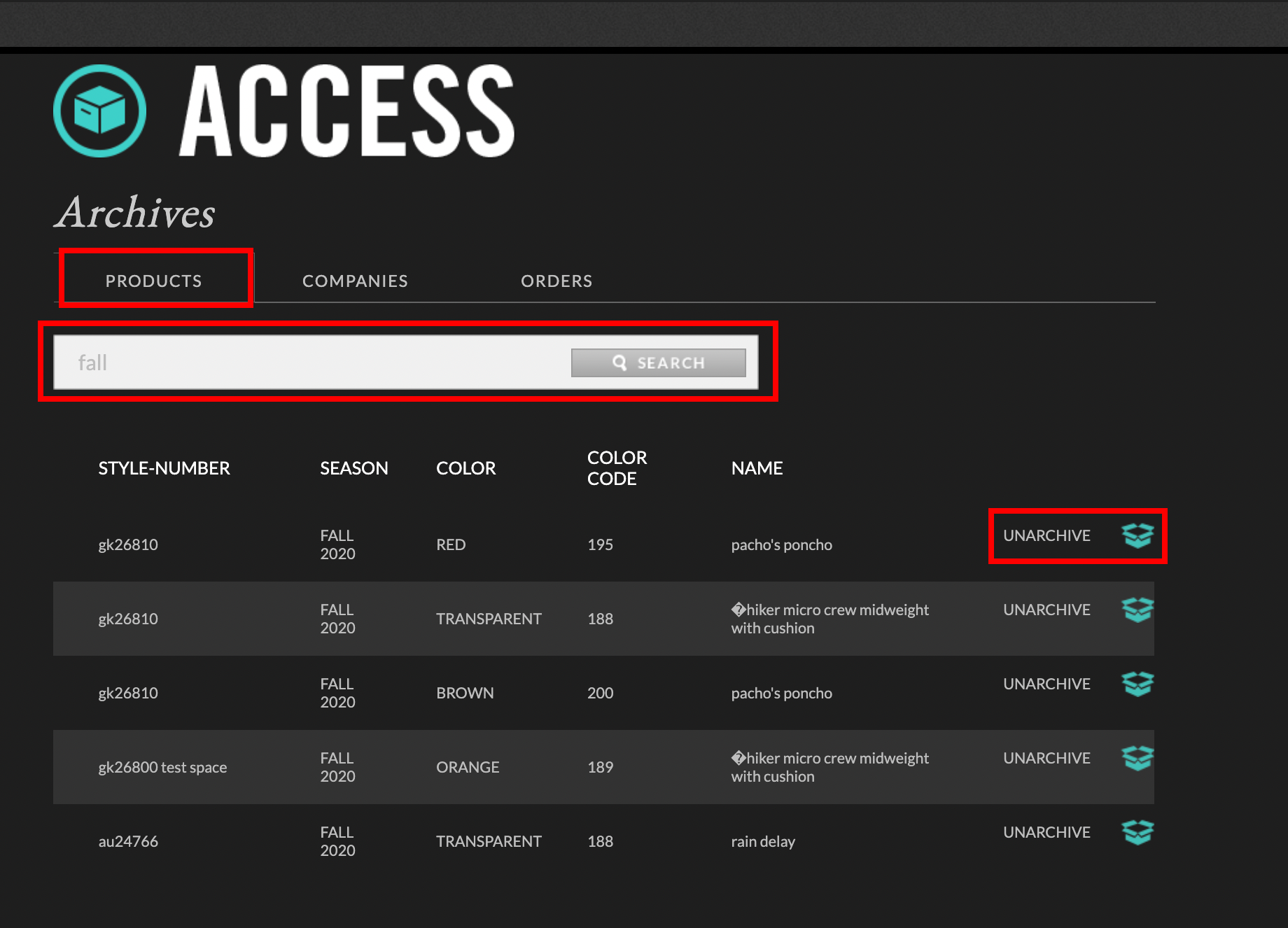Click the COLOR CODE column header
Image resolution: width=1288 pixels, height=928 pixels.
pyautogui.click(x=617, y=468)
